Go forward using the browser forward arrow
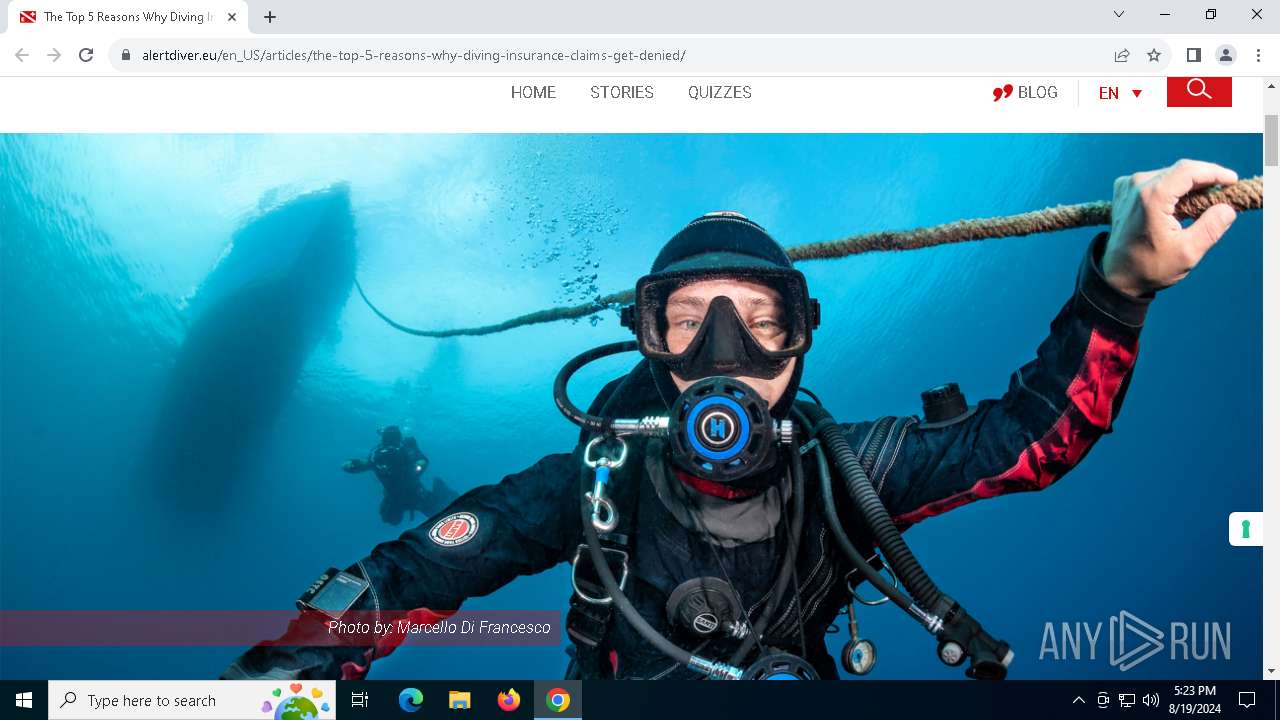Viewport: 1280px width, 720px height. tap(54, 55)
